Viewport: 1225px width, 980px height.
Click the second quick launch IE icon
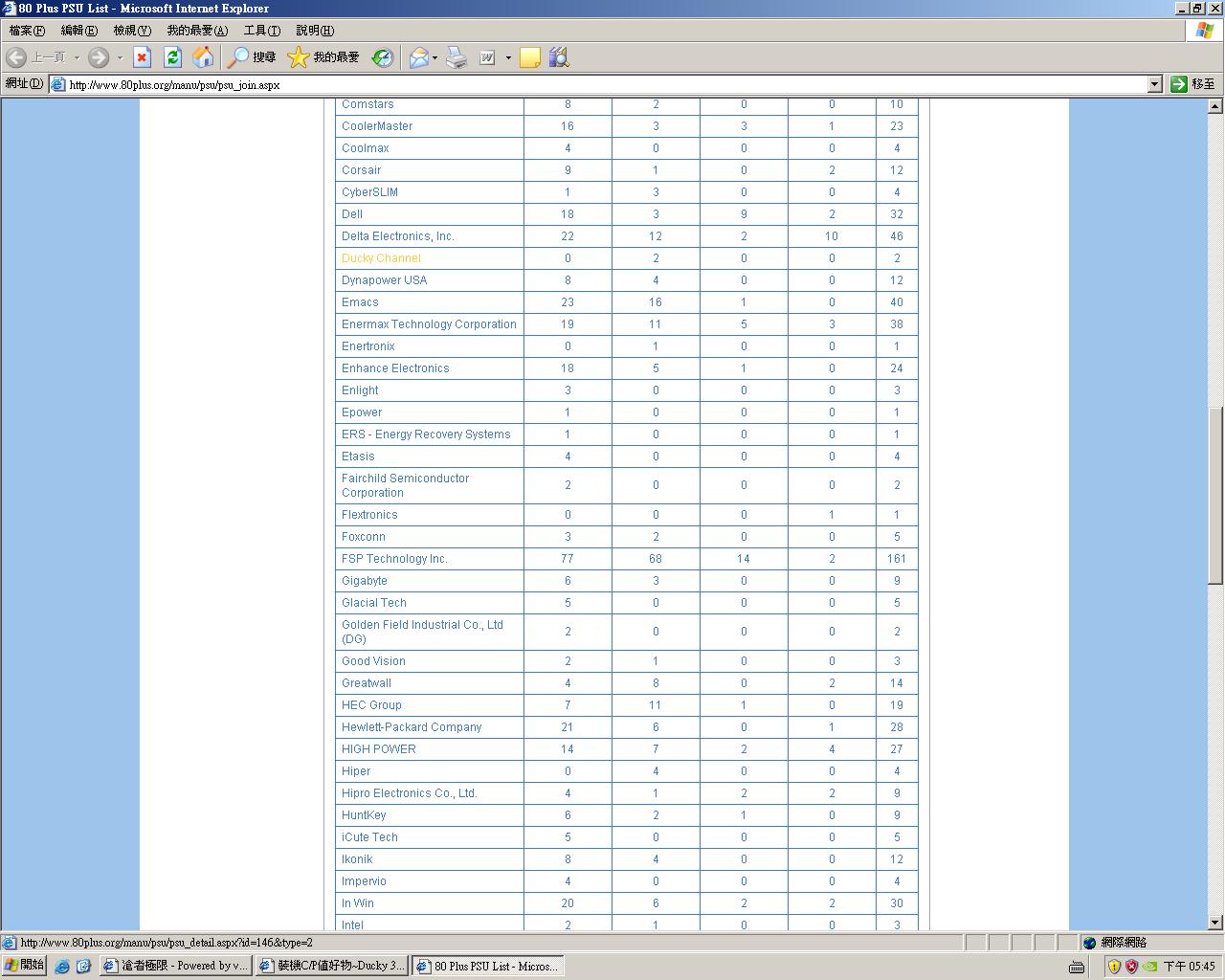coord(83,967)
